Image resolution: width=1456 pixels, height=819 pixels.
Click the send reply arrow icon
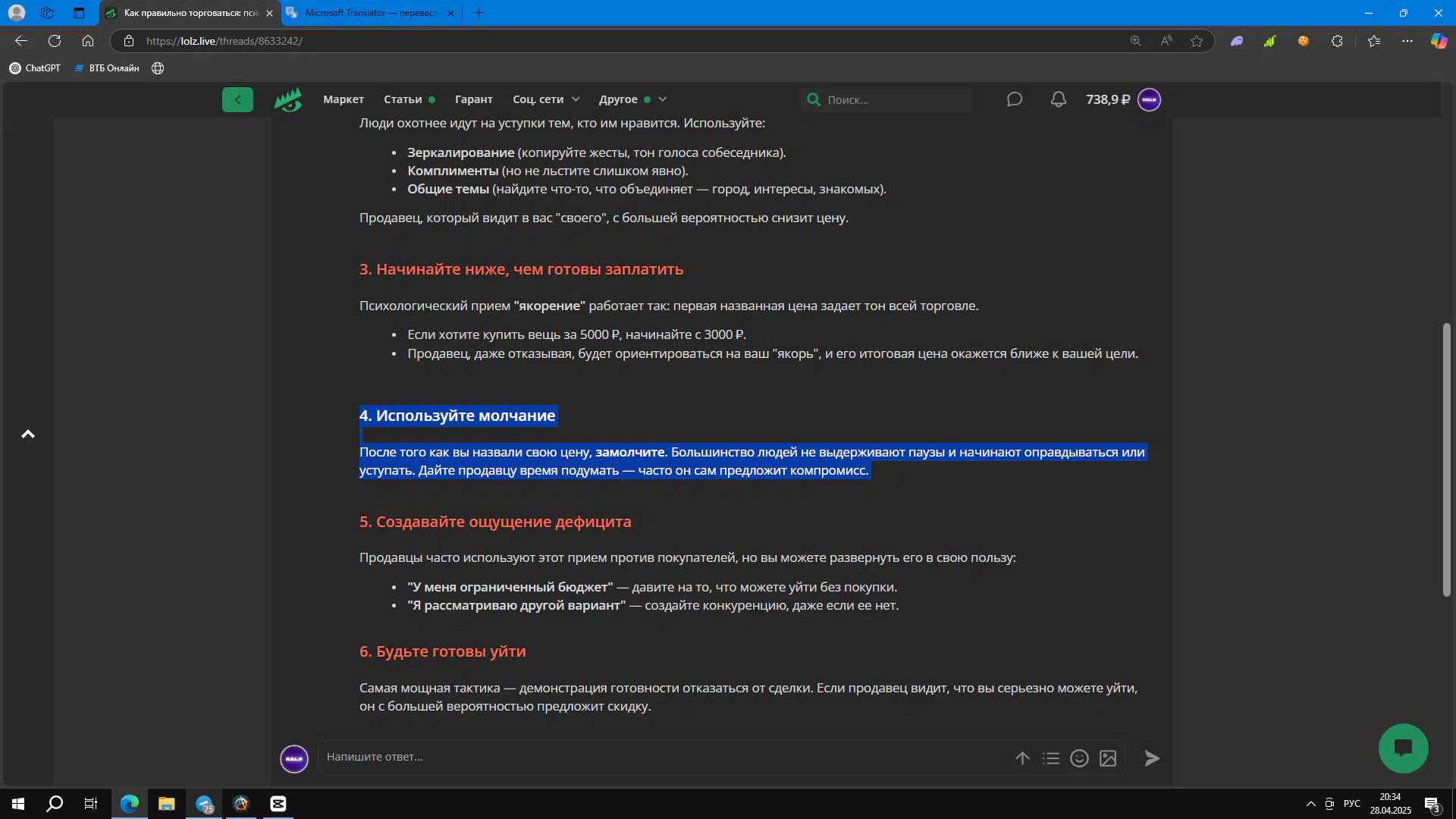[x=1152, y=758]
